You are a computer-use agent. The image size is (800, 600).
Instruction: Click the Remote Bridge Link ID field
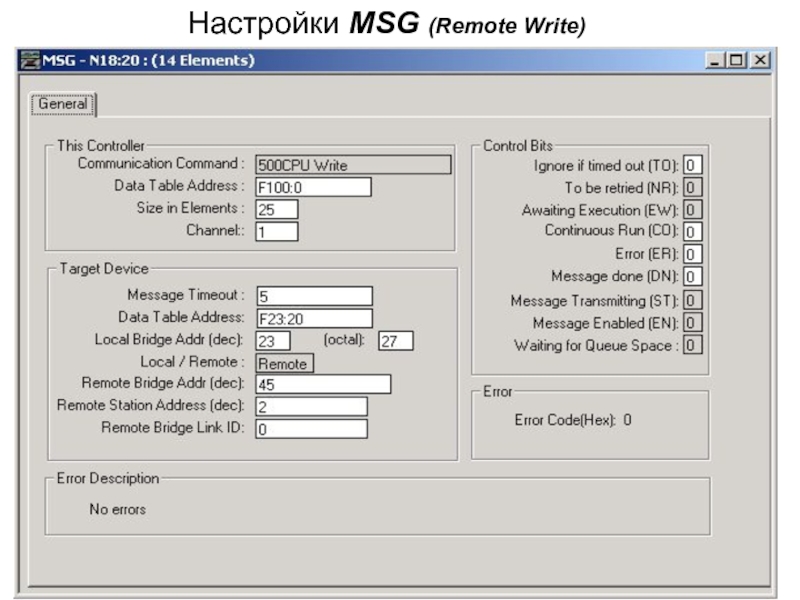point(311,429)
